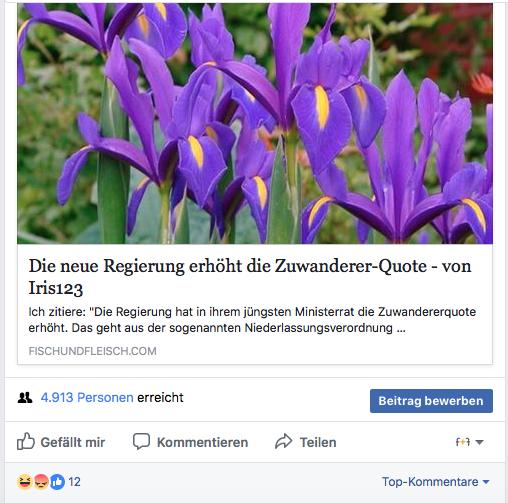Open the Zuwanderer-Quote article headline
508x503 pixels.
pyautogui.click(x=250, y=277)
